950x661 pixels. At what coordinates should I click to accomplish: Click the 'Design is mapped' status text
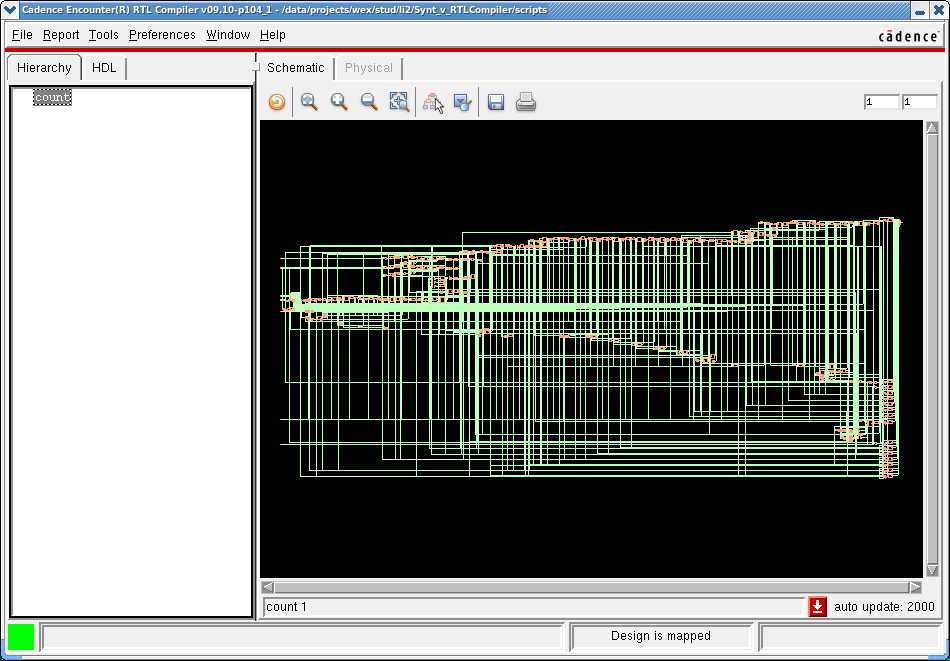point(661,636)
